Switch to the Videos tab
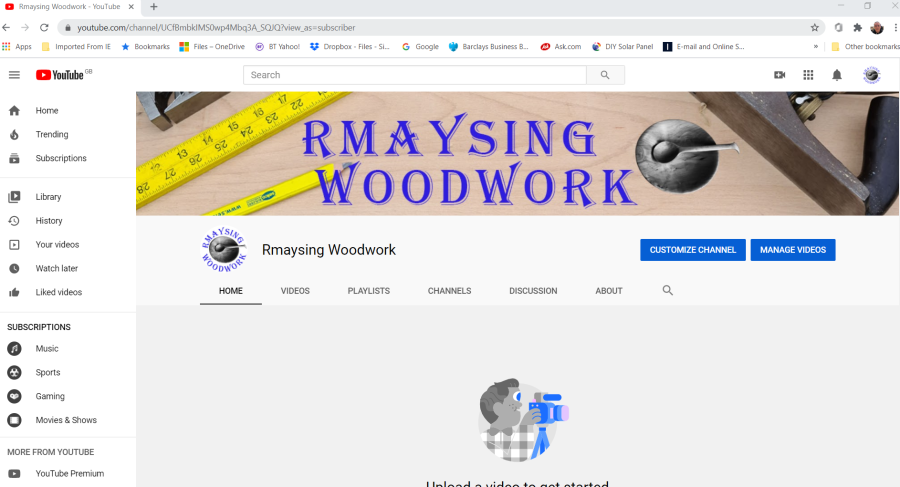Screen dimensions: 900x487 pos(295,291)
